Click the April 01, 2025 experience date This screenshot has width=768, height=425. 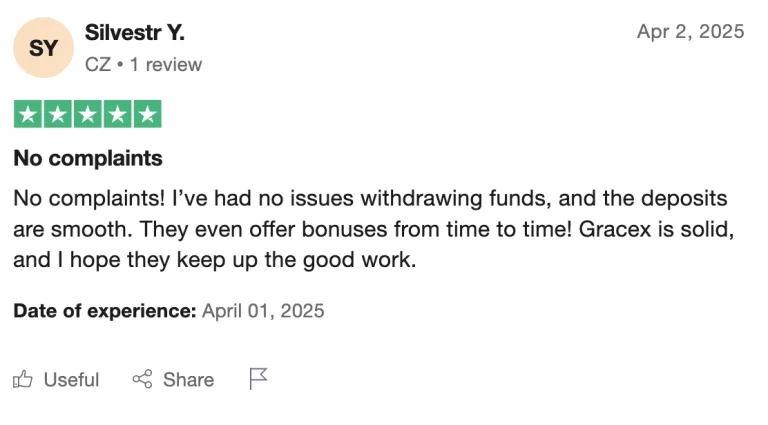263,311
